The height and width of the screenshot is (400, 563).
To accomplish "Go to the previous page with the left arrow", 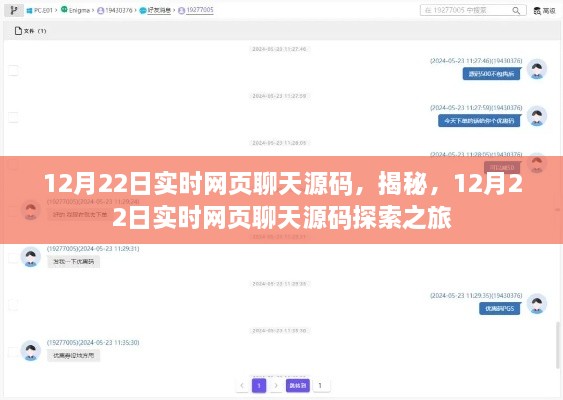I will coord(242,386).
